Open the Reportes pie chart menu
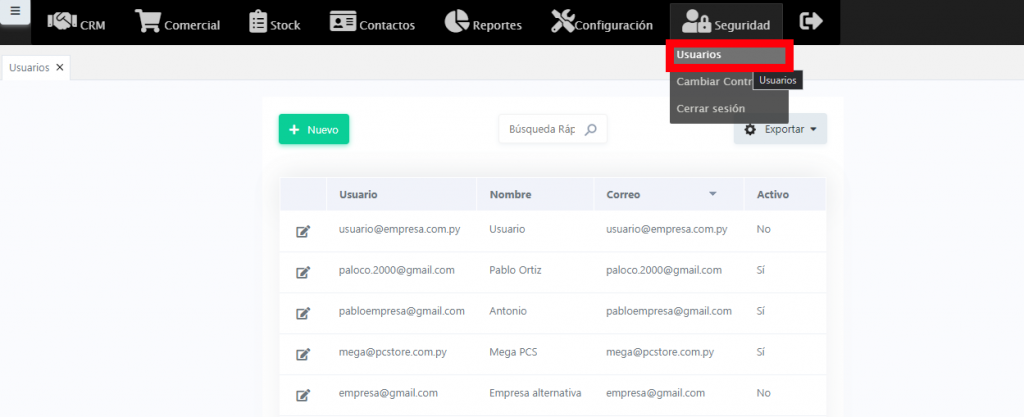The width and height of the screenshot is (1024, 417). (483, 23)
